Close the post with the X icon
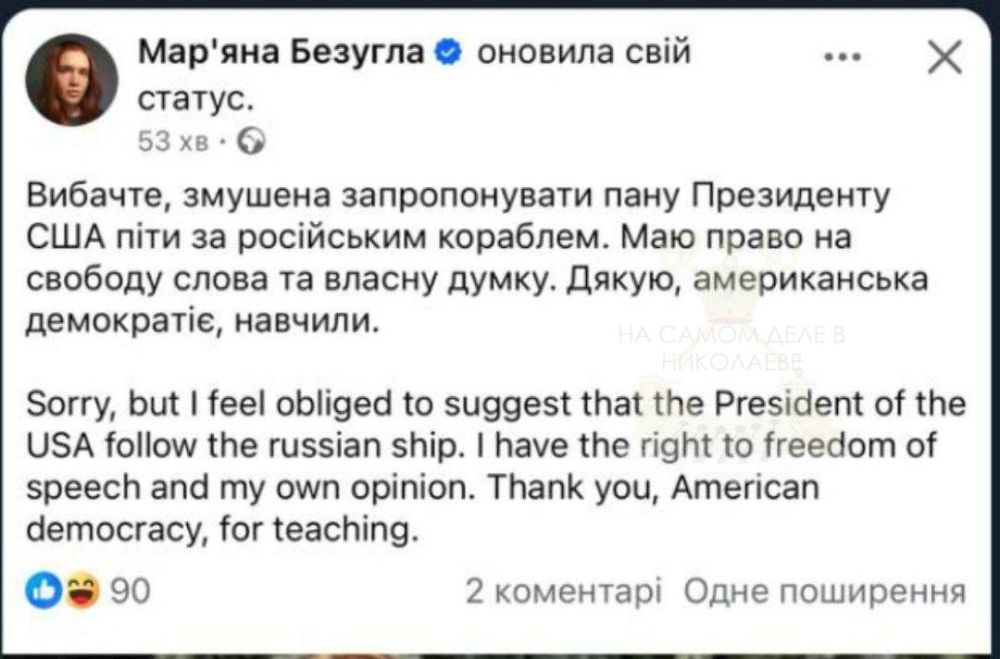 coord(945,56)
